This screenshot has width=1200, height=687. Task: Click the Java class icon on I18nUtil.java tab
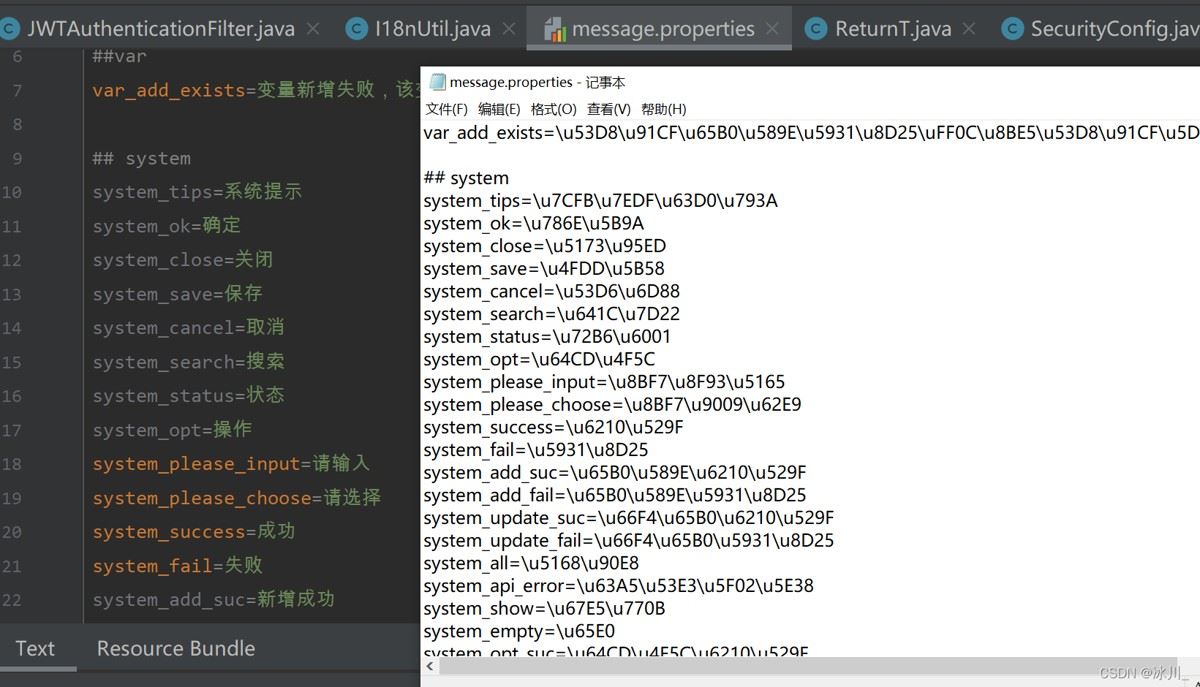tap(356, 29)
